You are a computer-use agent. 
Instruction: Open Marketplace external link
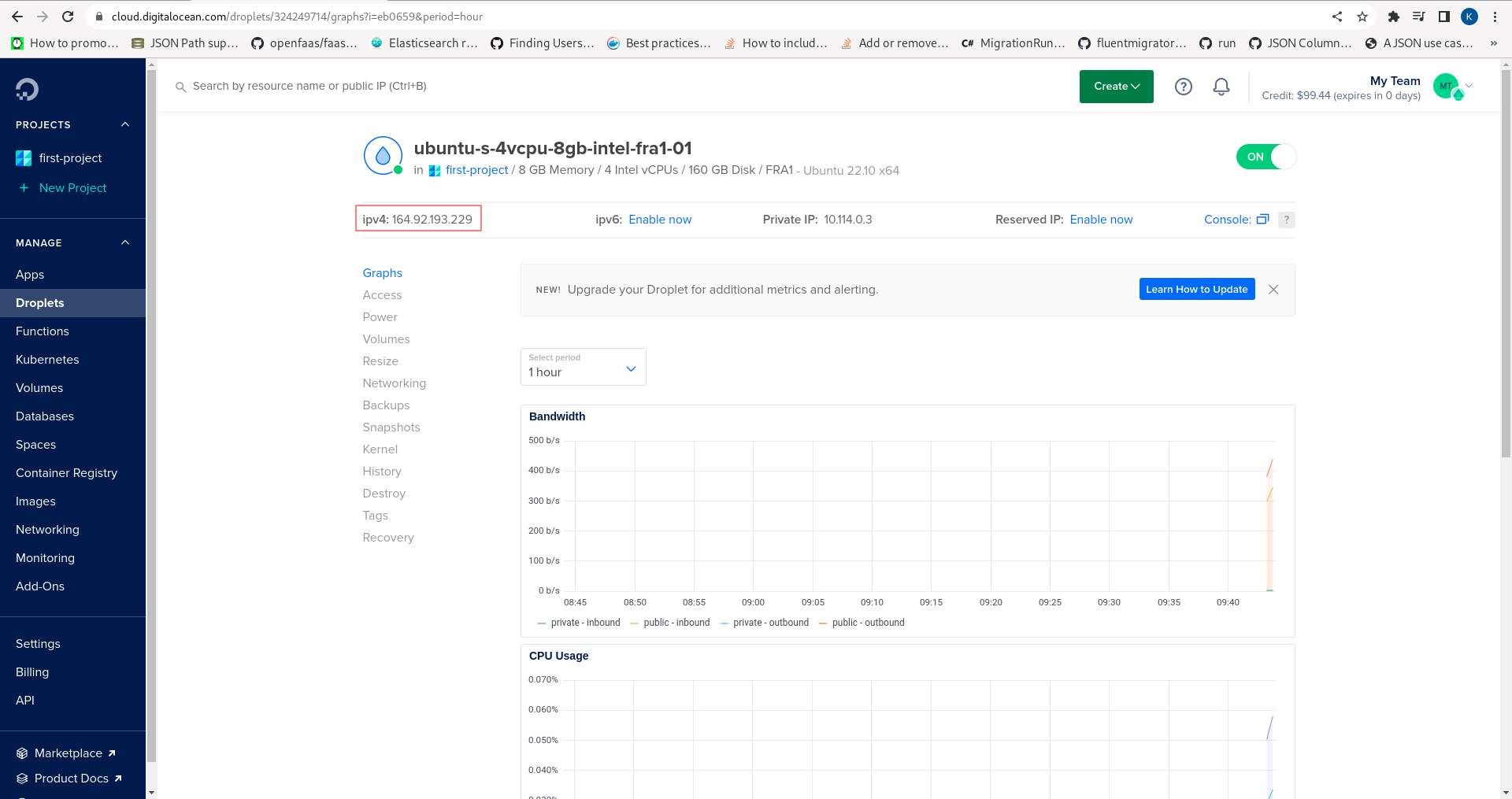68,753
